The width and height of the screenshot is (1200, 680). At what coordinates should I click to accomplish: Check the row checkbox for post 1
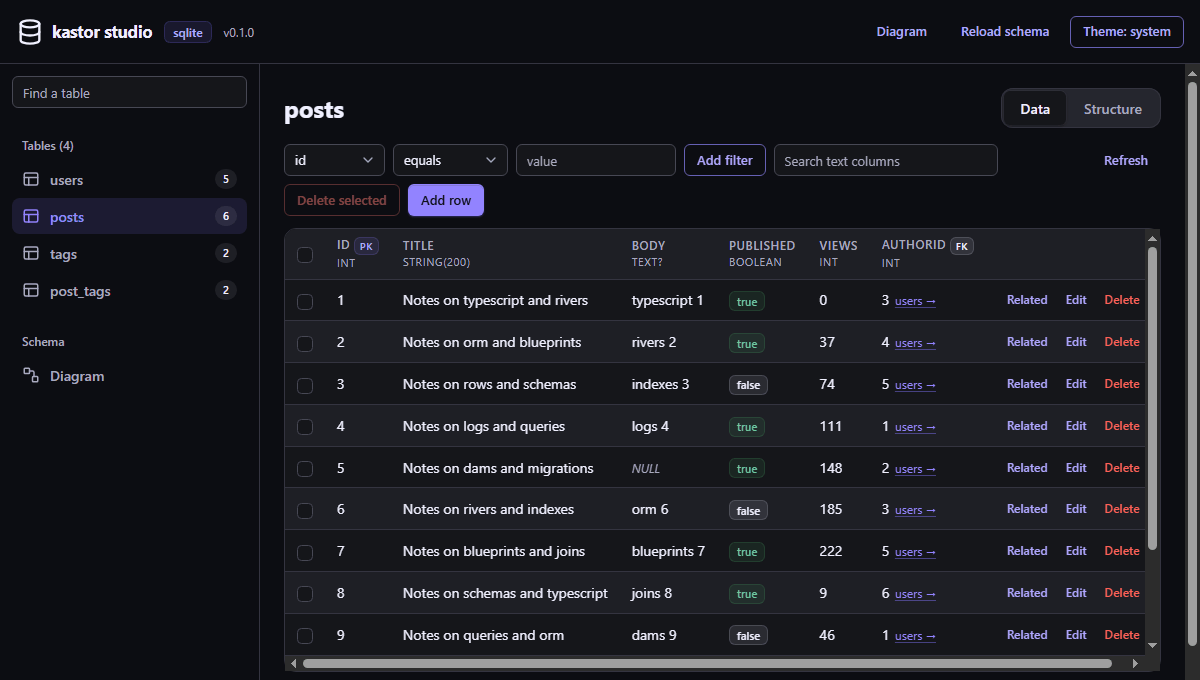305,301
